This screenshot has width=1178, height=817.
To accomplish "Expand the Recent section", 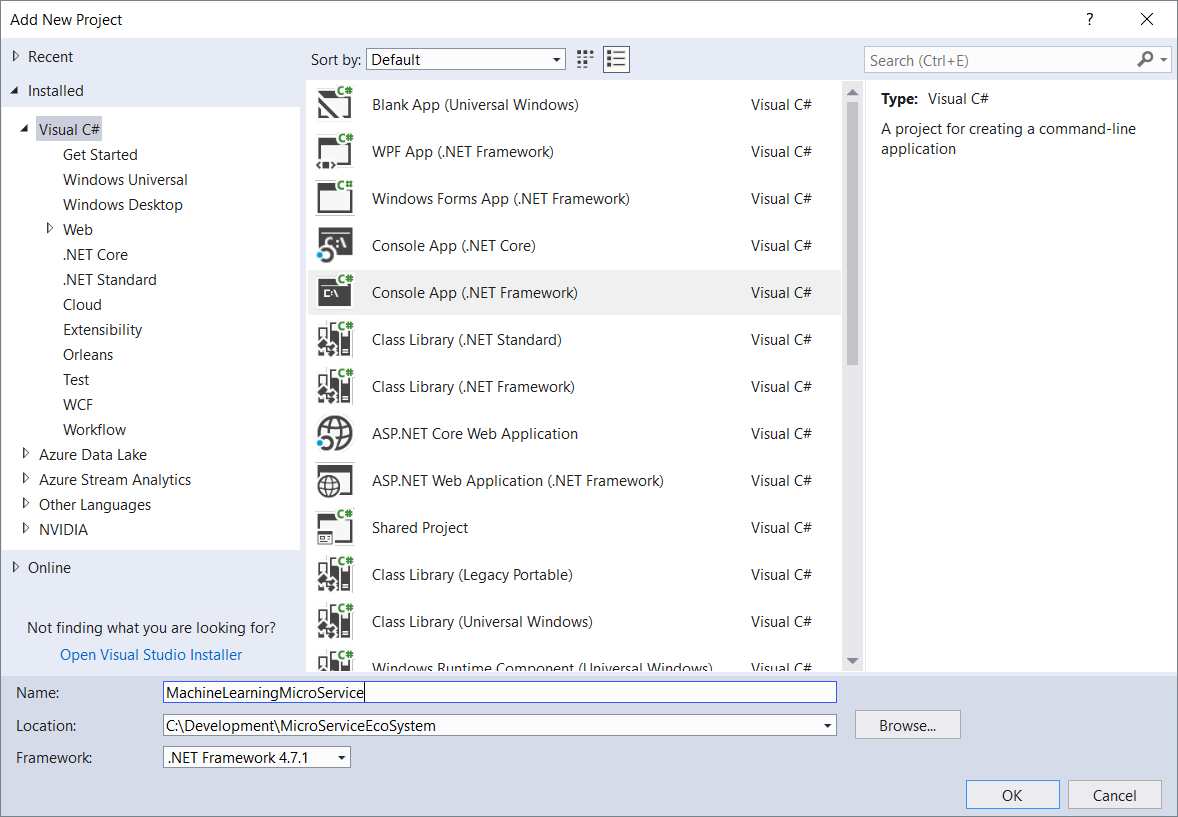I will [x=16, y=56].
